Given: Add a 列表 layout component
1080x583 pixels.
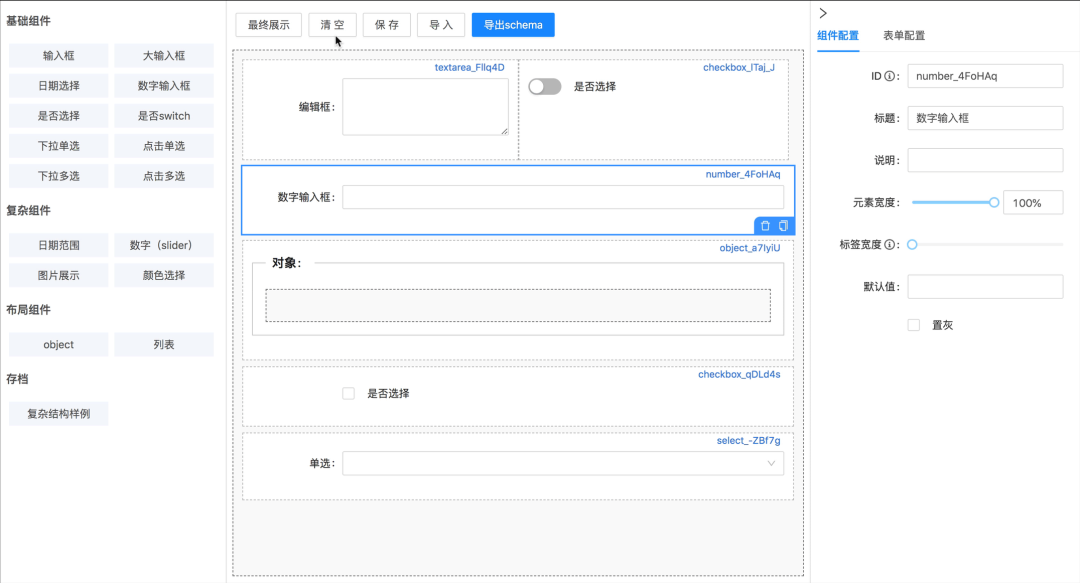Looking at the screenshot, I should pos(164,345).
